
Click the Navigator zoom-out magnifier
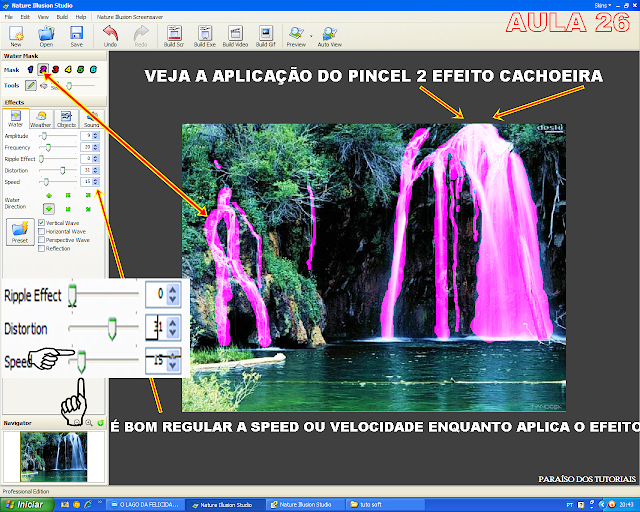coord(77,423)
